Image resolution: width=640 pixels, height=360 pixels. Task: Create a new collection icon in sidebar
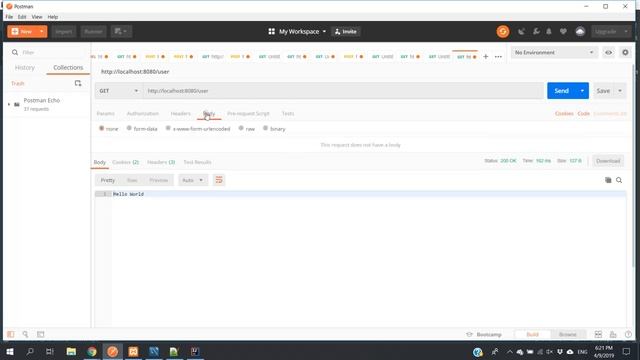78,83
